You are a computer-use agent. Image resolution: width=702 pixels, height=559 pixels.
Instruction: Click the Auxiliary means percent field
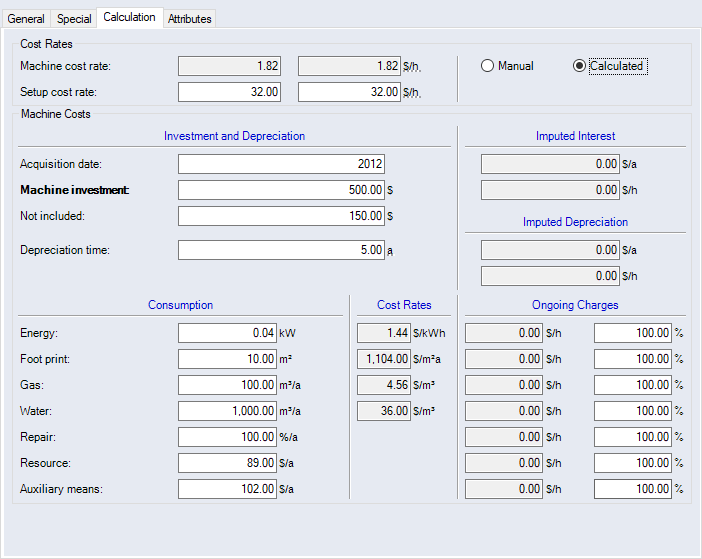[x=632, y=489]
